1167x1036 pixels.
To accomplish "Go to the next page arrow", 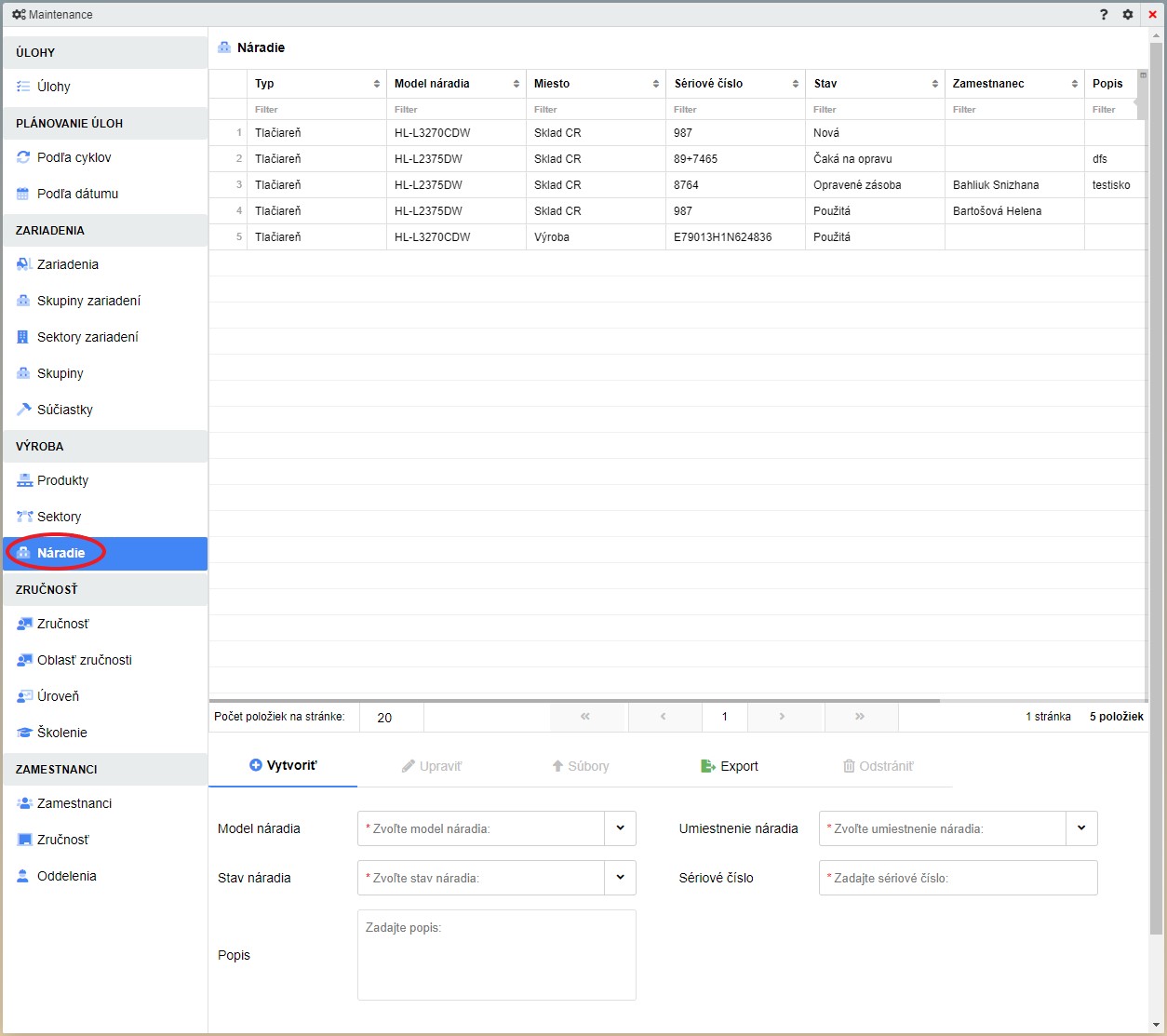I will (782, 717).
